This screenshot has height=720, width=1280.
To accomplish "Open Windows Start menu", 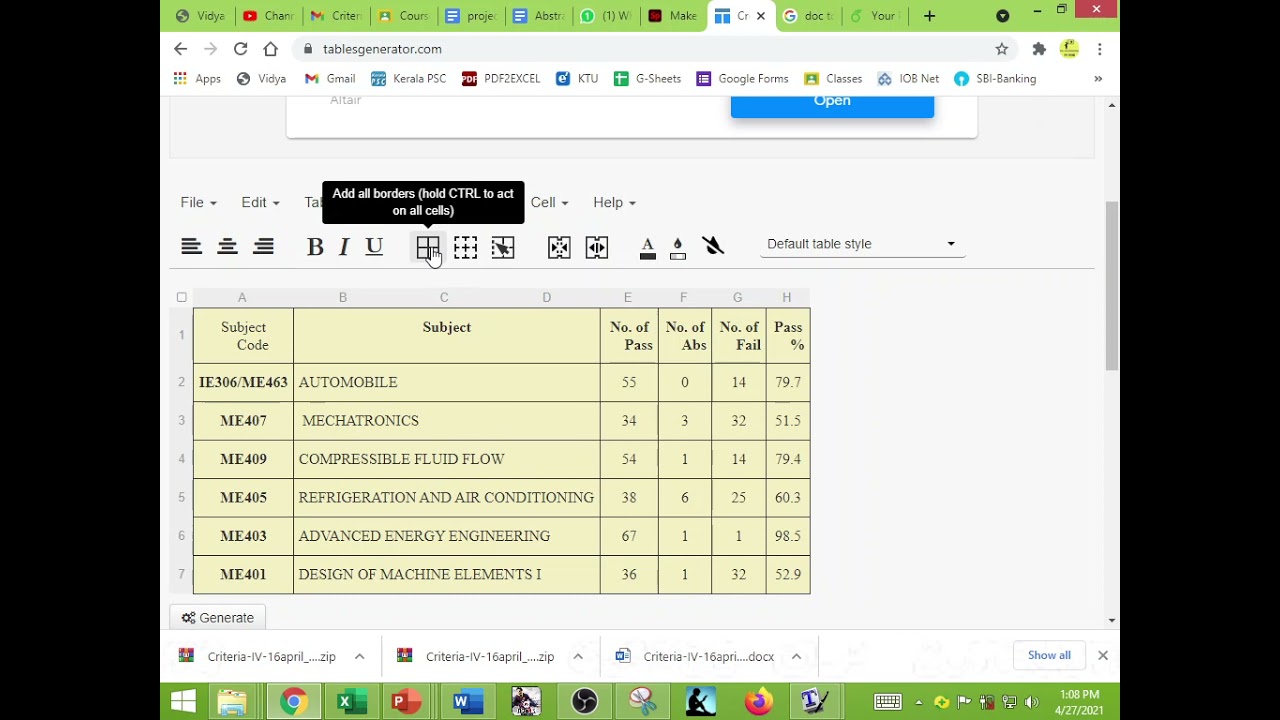I will pos(183,702).
